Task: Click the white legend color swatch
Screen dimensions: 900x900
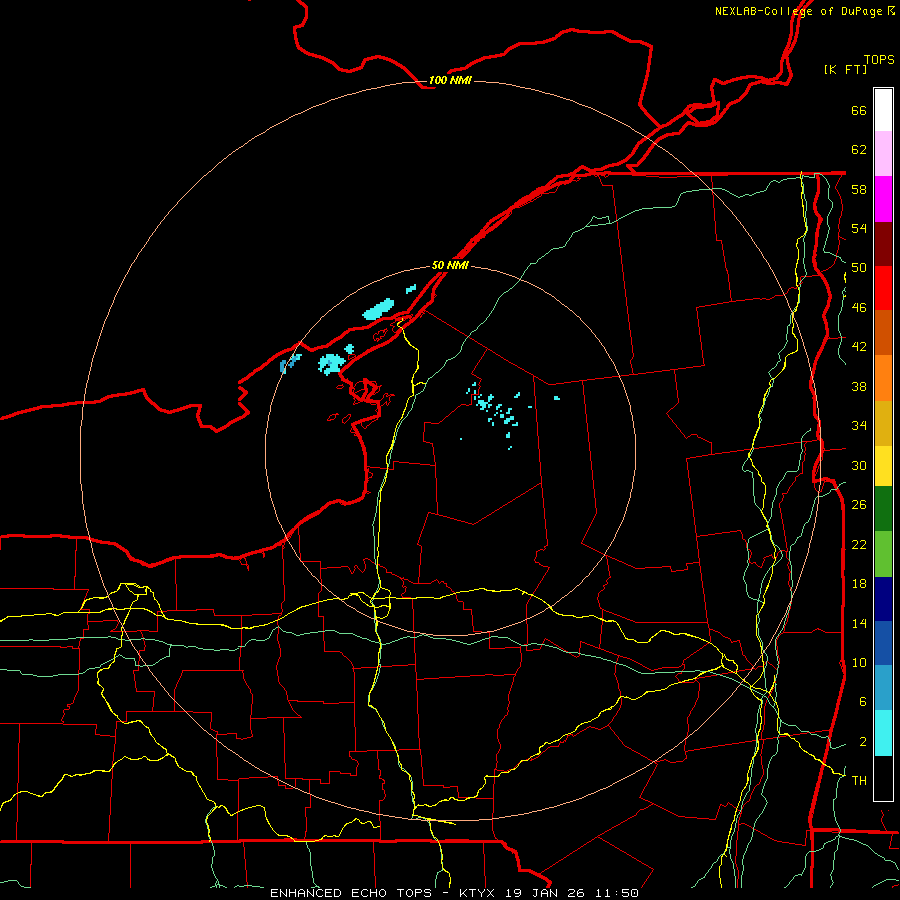Action: click(x=883, y=110)
